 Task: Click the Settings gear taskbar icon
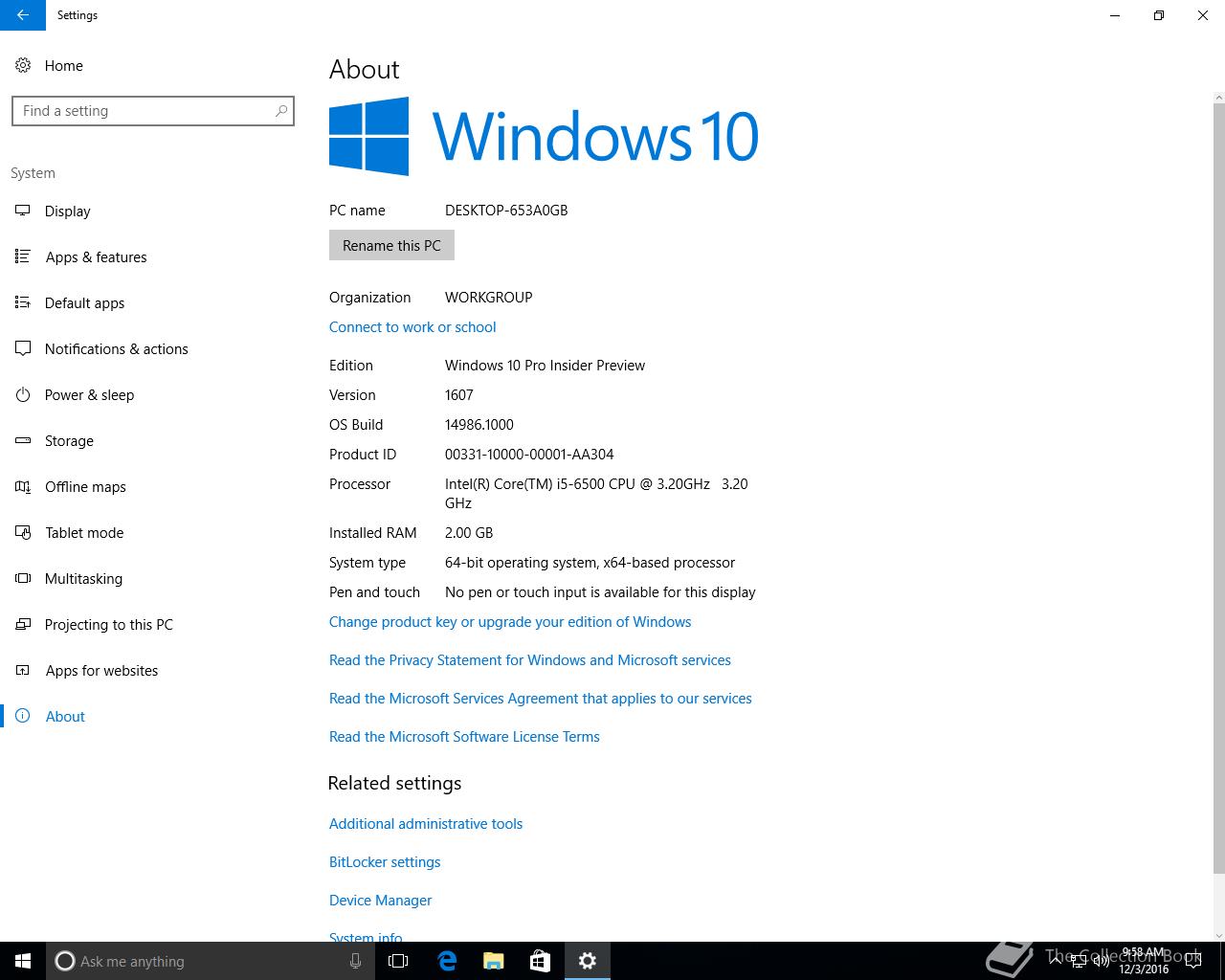588,961
